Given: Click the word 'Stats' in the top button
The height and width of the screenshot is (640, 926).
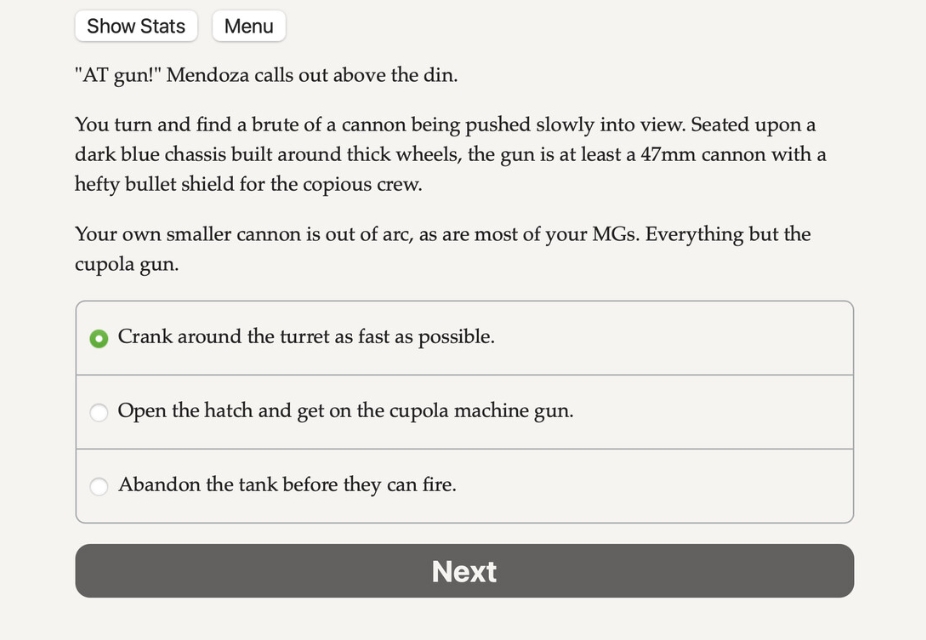Looking at the screenshot, I should point(162,26).
